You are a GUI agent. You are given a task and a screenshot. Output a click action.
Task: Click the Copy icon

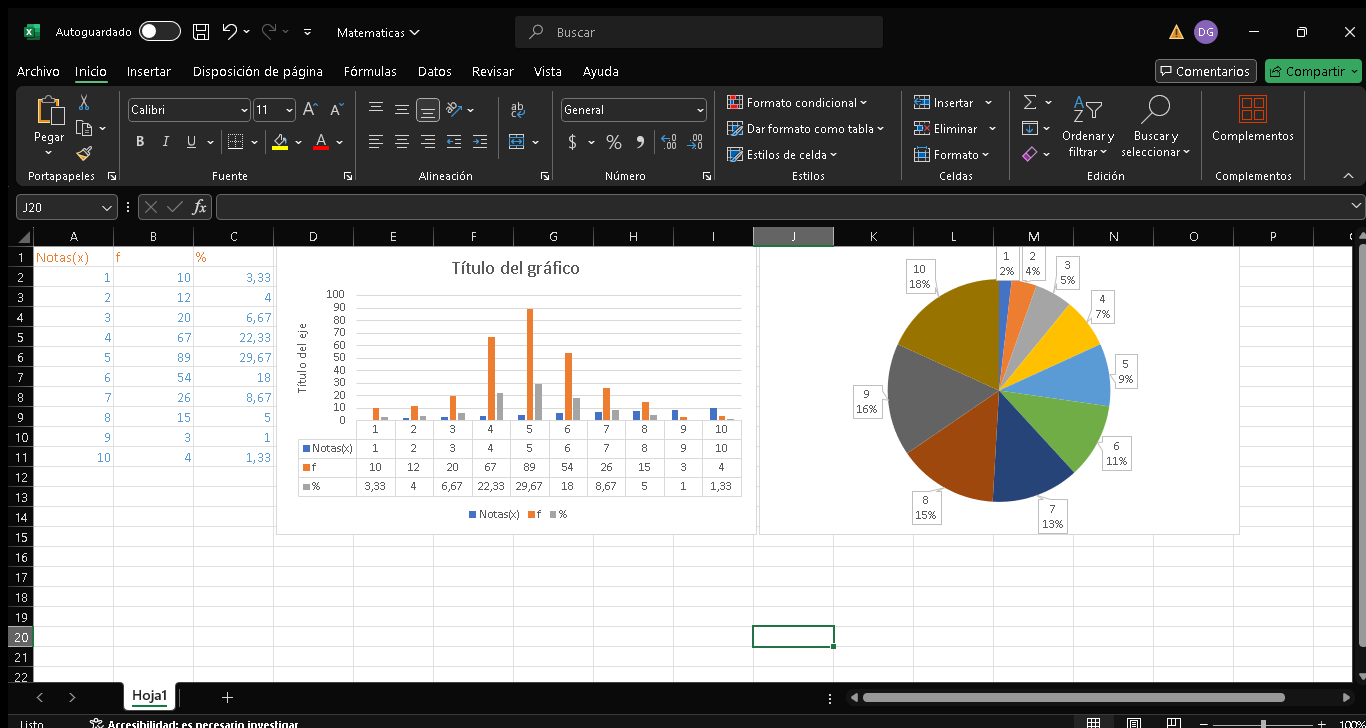[x=84, y=128]
